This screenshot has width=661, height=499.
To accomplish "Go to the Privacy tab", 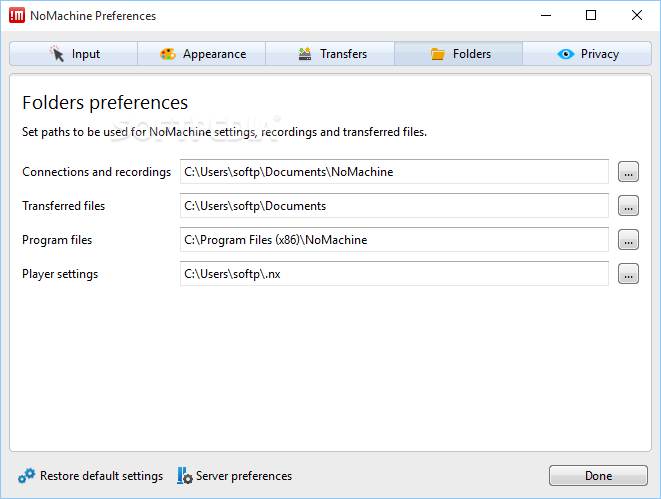I will 587,54.
